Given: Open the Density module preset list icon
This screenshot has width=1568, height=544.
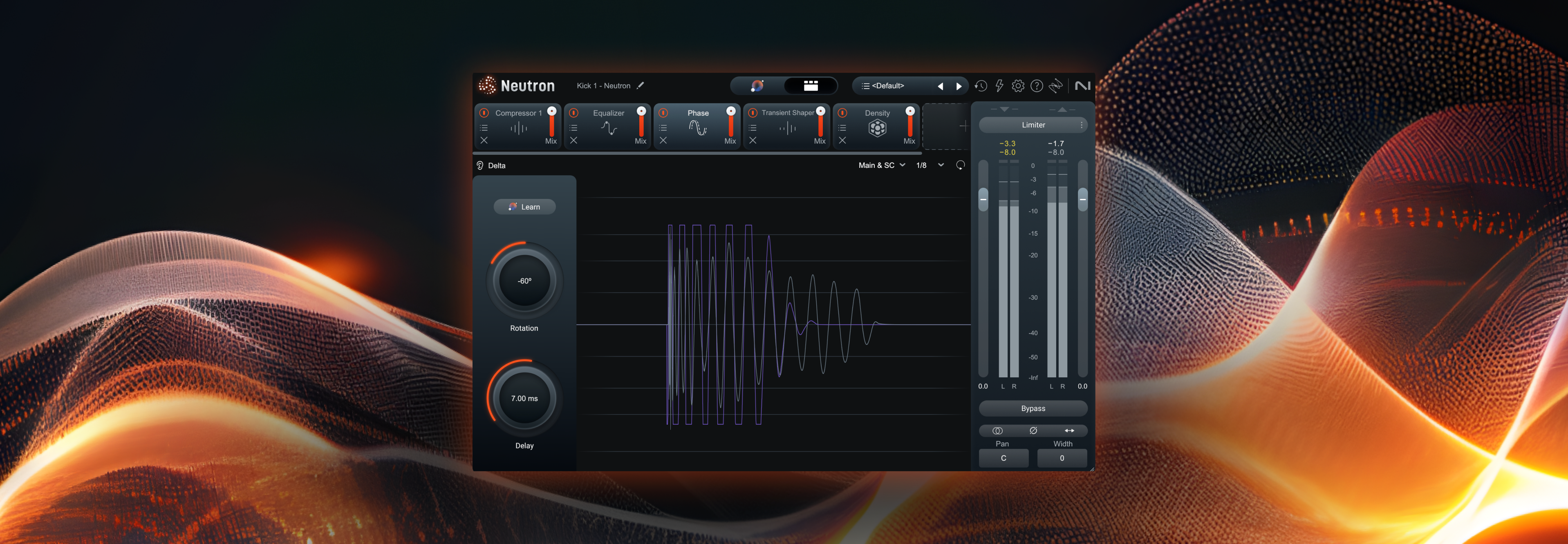Looking at the screenshot, I should coord(842,128).
